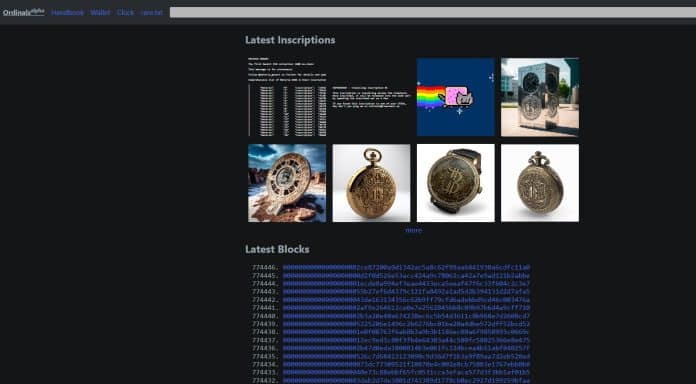Open the Handbook navigation link

[67, 12]
